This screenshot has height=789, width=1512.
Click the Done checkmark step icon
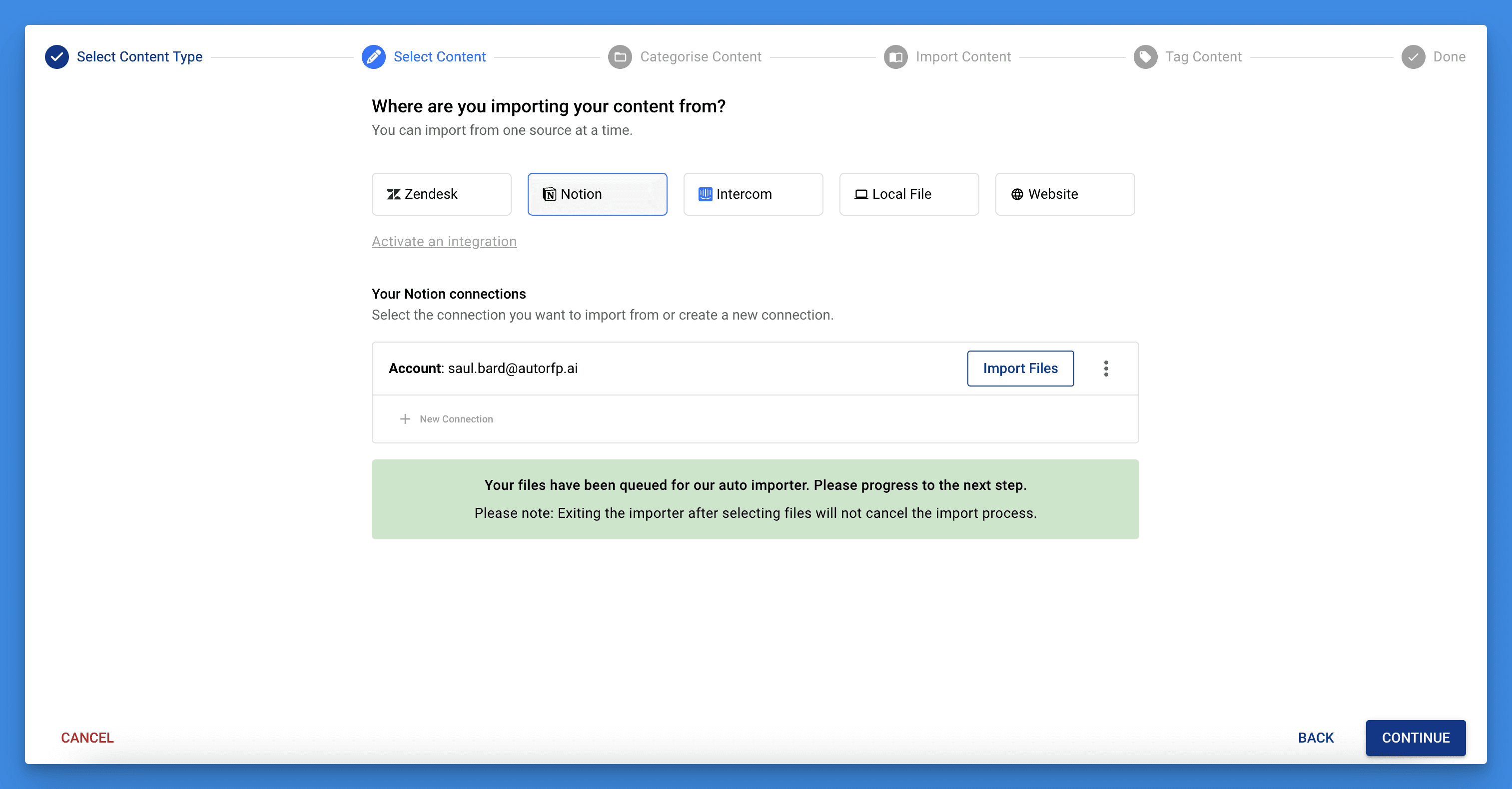point(1413,57)
